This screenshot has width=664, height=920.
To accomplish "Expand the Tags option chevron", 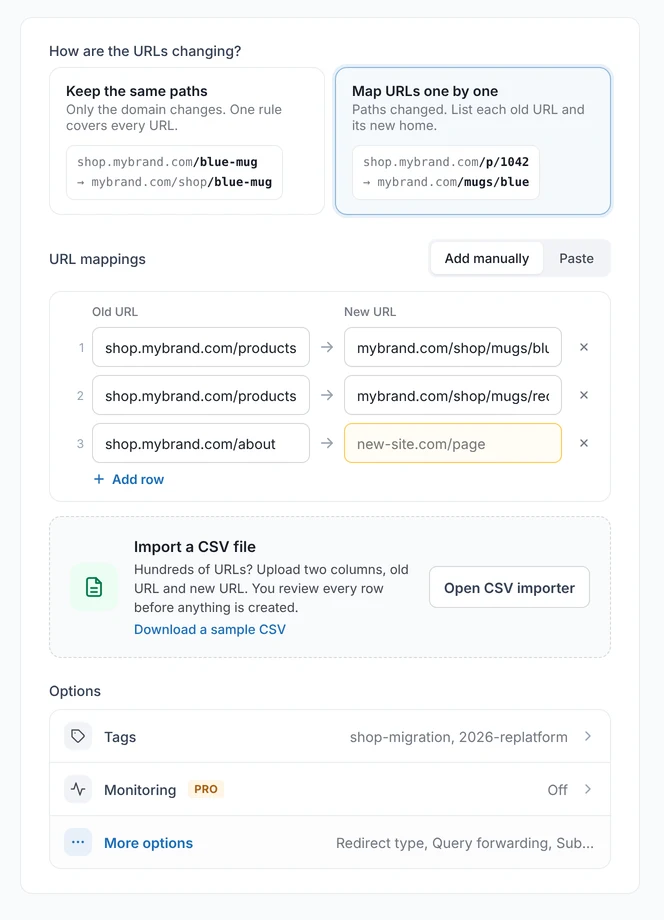I will click(x=588, y=736).
